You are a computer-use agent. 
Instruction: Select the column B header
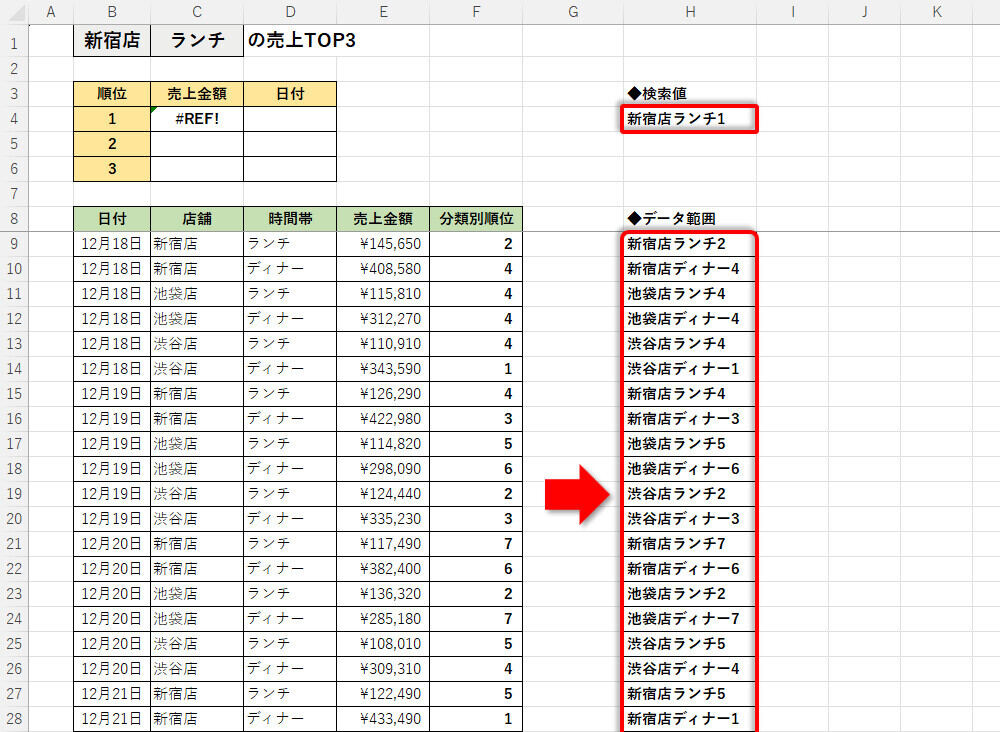click(112, 11)
